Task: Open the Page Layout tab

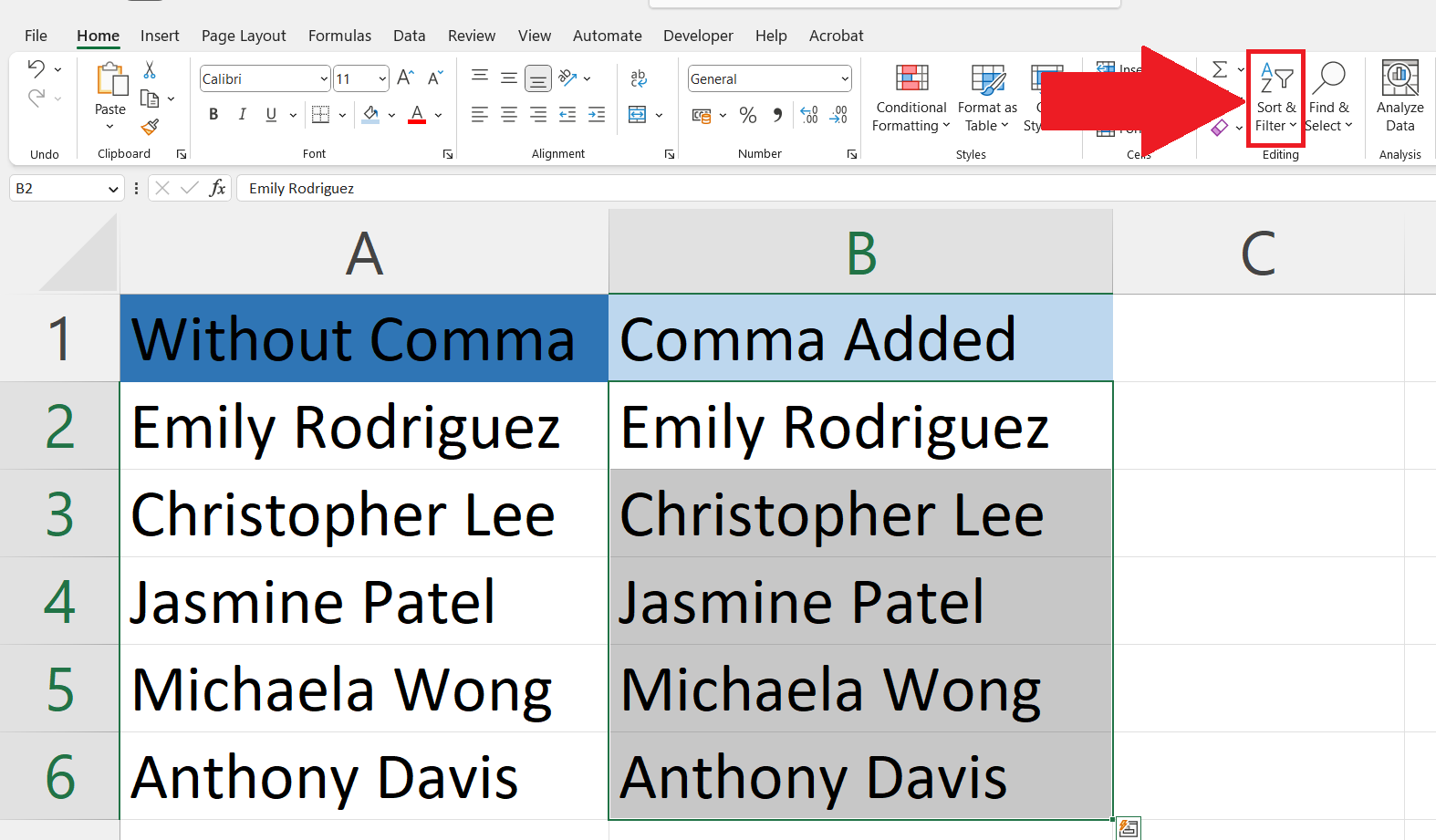Action: [244, 36]
